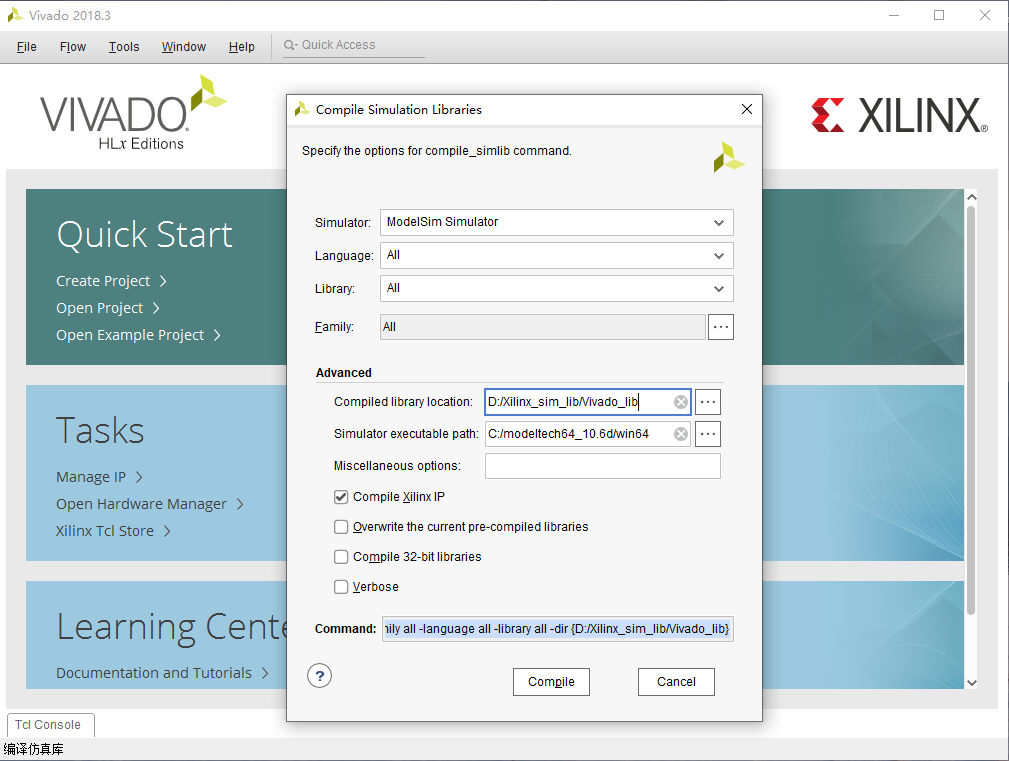Browse for Family using the ellipsis button
Image resolution: width=1009 pixels, height=761 pixels.
click(720, 326)
